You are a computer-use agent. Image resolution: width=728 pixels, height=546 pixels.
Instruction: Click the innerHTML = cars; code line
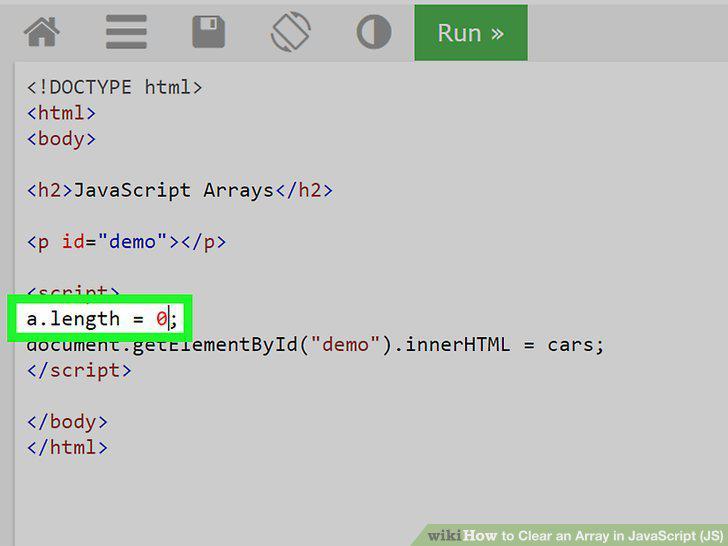point(316,345)
